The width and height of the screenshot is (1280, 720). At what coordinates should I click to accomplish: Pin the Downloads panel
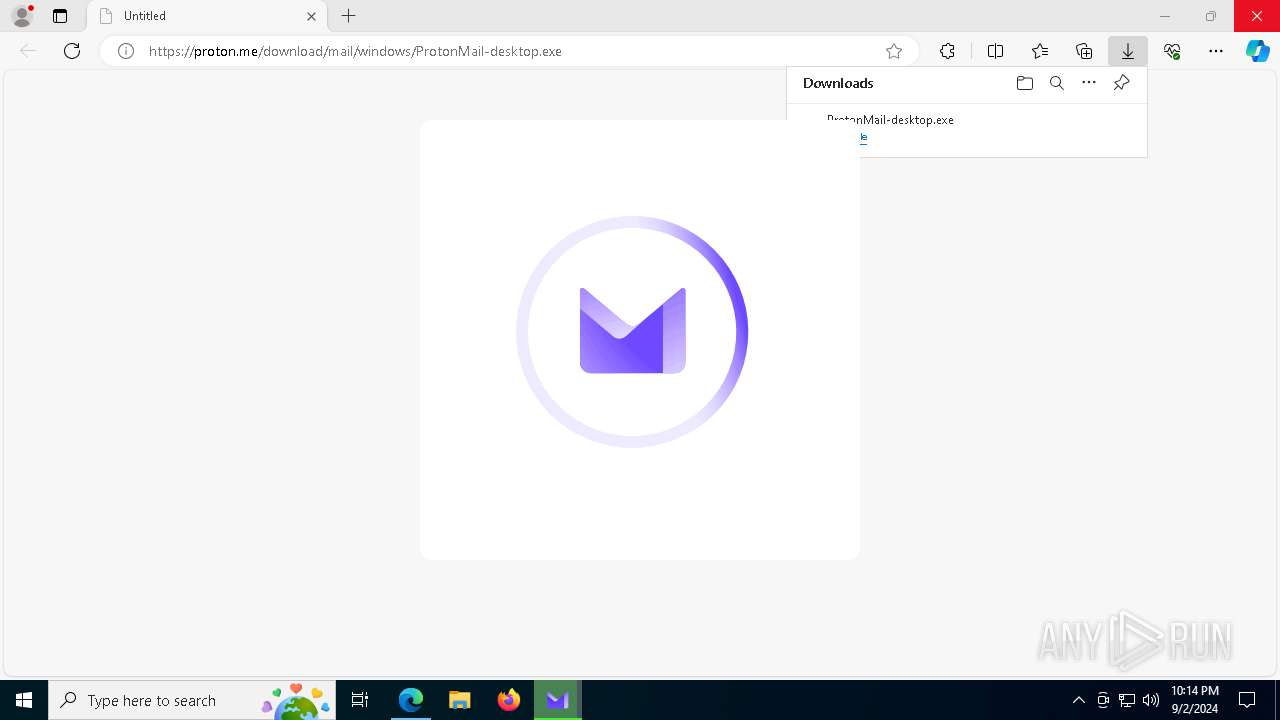(x=1122, y=83)
